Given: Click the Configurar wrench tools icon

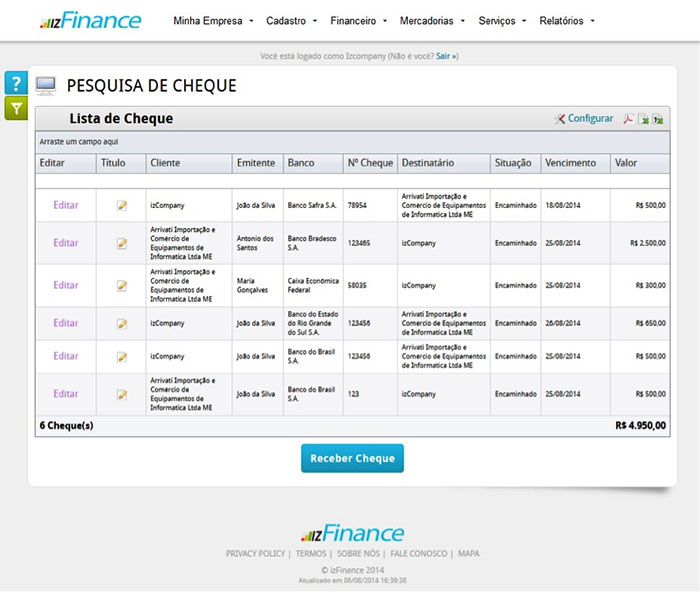Looking at the screenshot, I should (x=560, y=119).
